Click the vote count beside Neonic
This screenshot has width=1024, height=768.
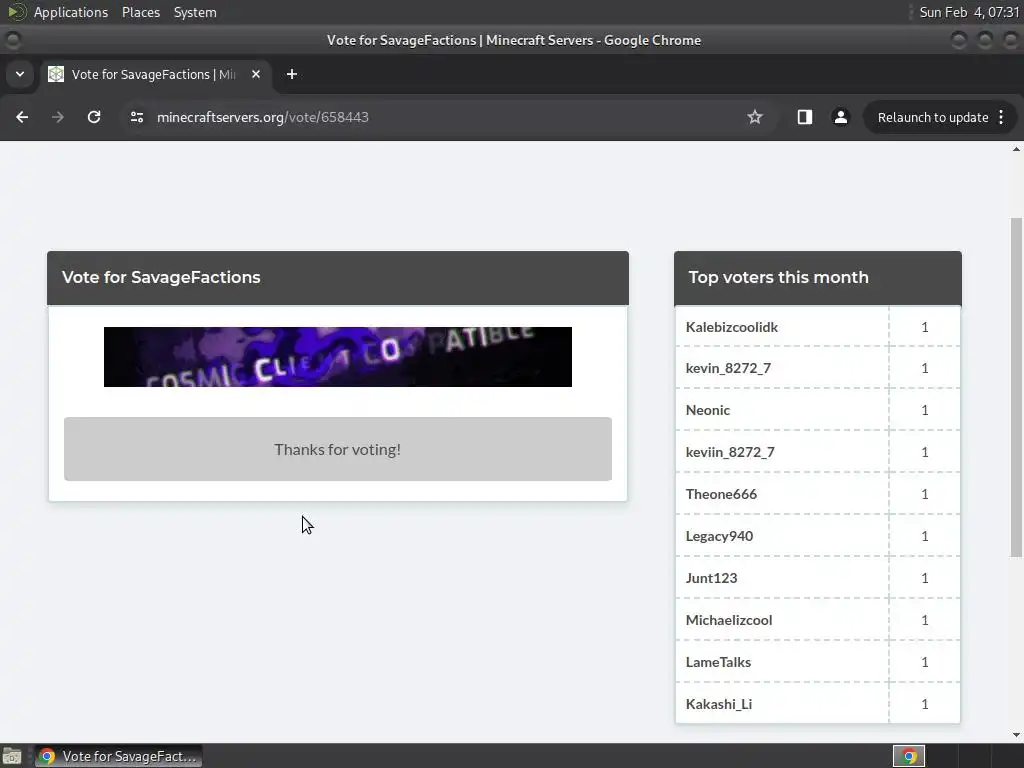click(925, 410)
